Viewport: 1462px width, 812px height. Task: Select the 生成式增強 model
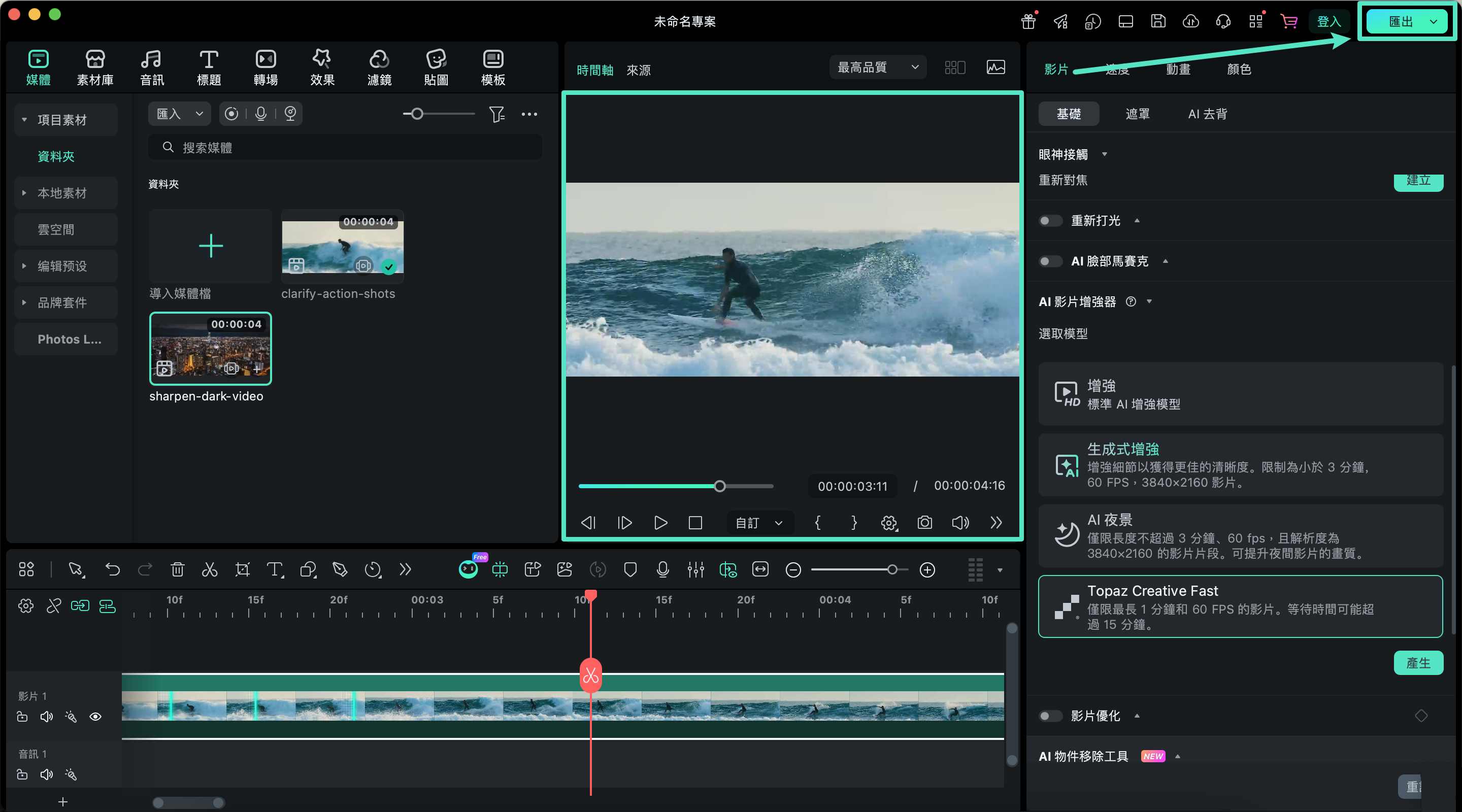tap(1240, 464)
